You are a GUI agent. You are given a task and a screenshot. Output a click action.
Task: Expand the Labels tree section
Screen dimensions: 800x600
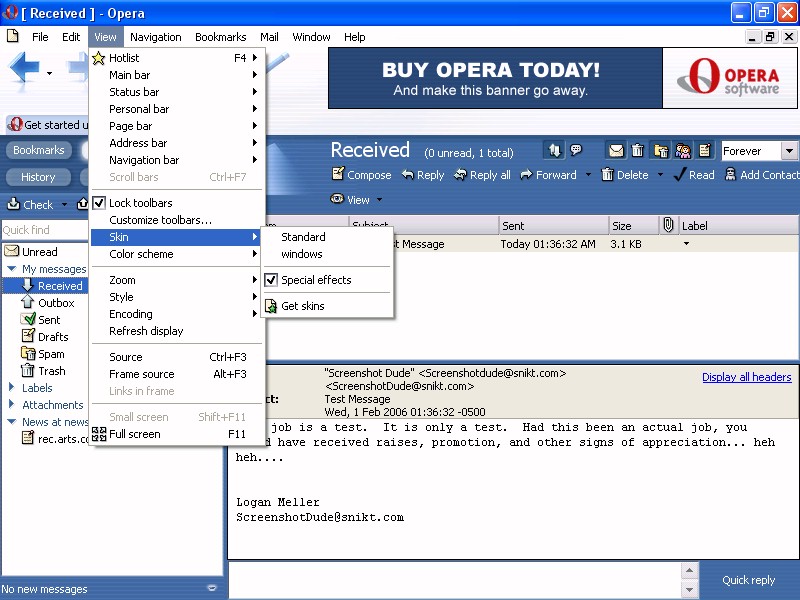[x=11, y=388]
